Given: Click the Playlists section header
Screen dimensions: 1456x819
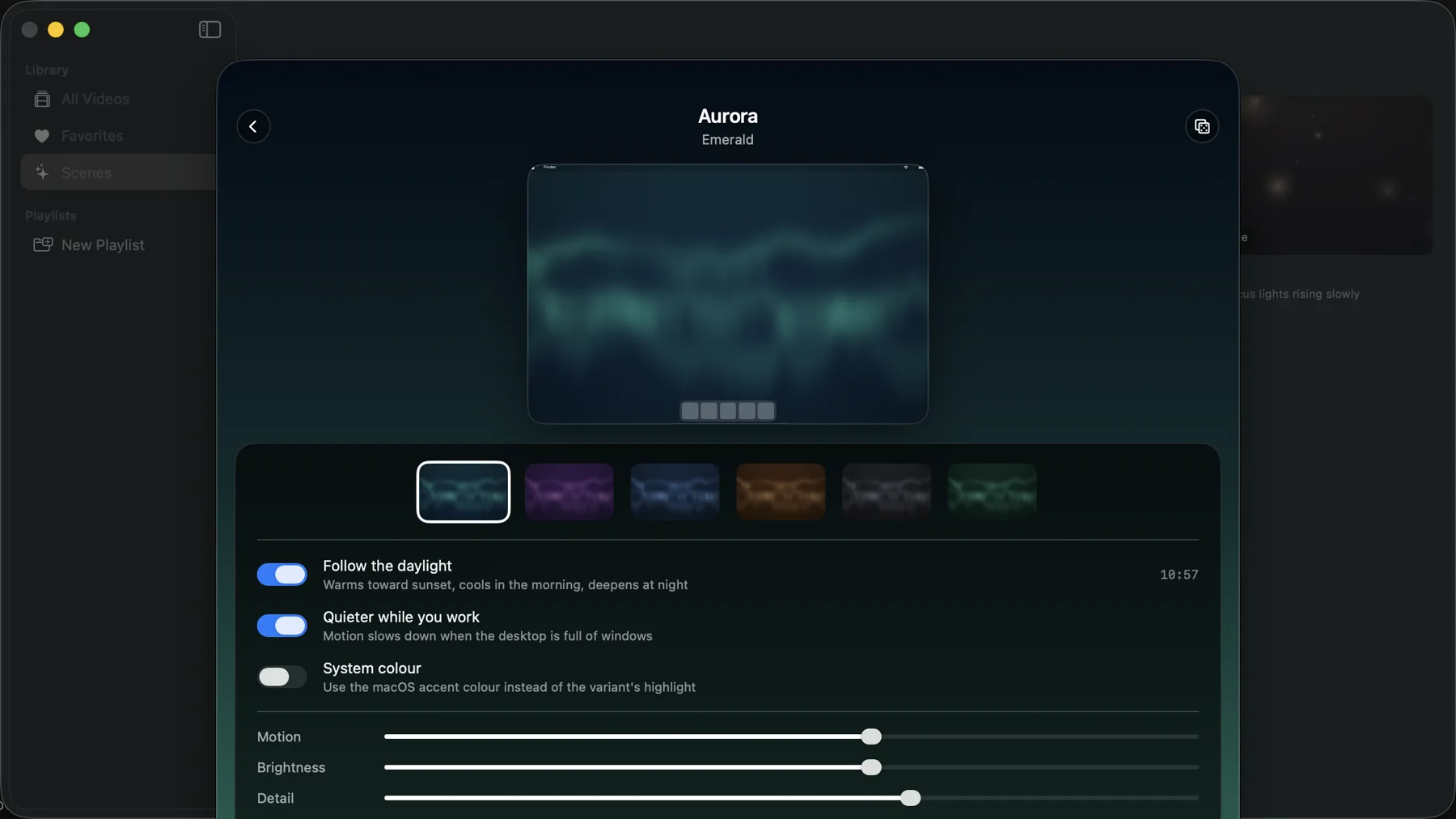Looking at the screenshot, I should click(x=51, y=216).
